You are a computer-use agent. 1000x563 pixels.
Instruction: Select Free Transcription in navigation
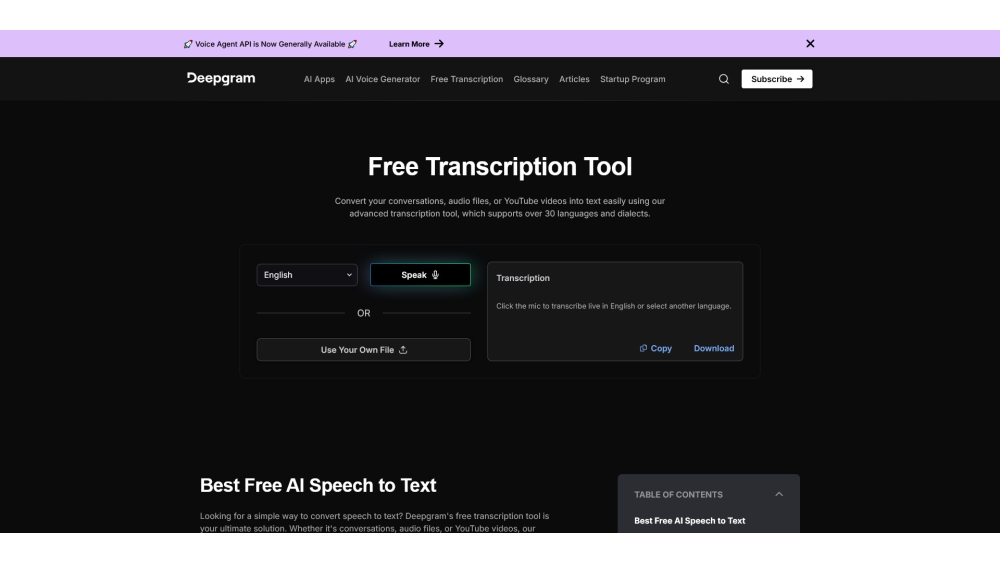pyautogui.click(x=467, y=79)
